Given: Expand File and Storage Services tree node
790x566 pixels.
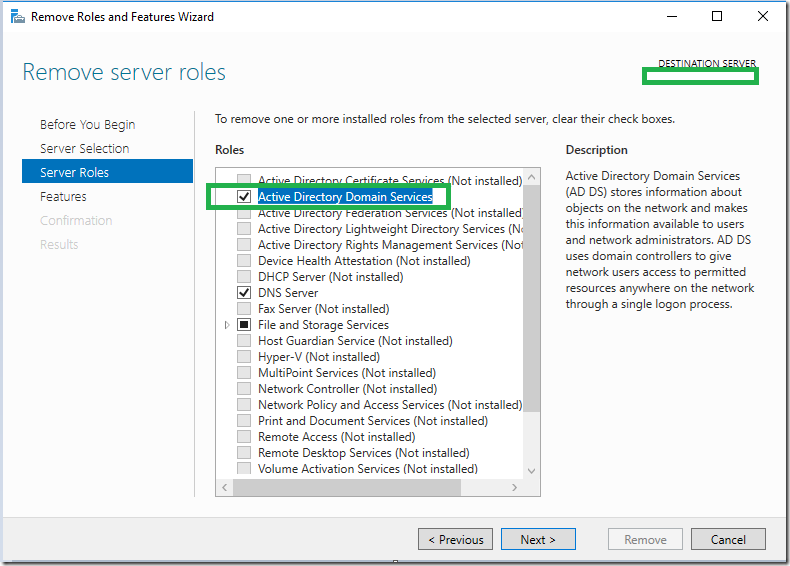Looking at the screenshot, I should point(227,325).
